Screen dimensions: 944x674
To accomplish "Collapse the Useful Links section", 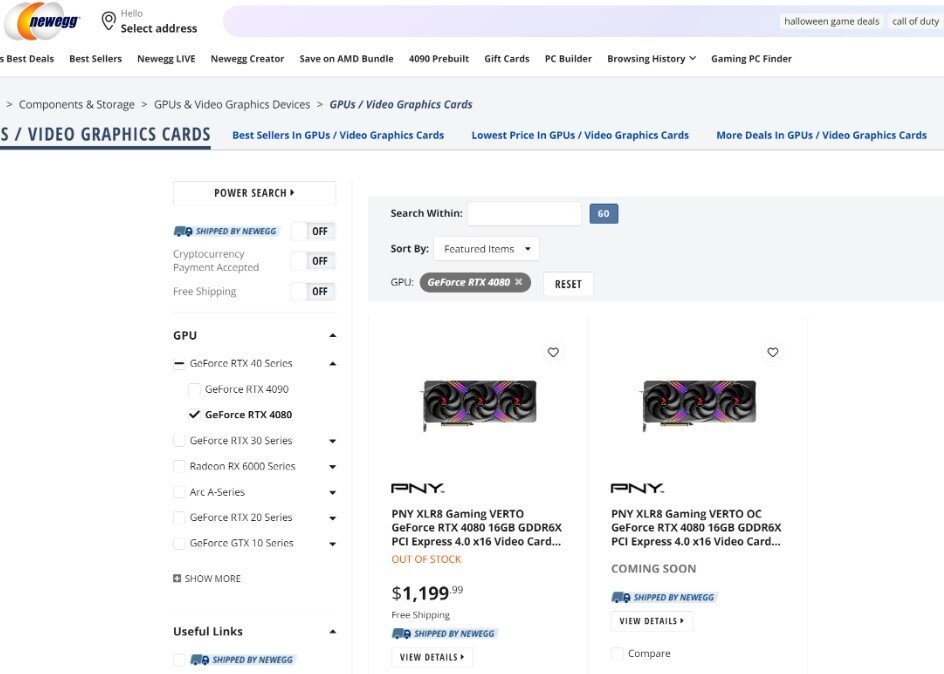I will 332,631.
